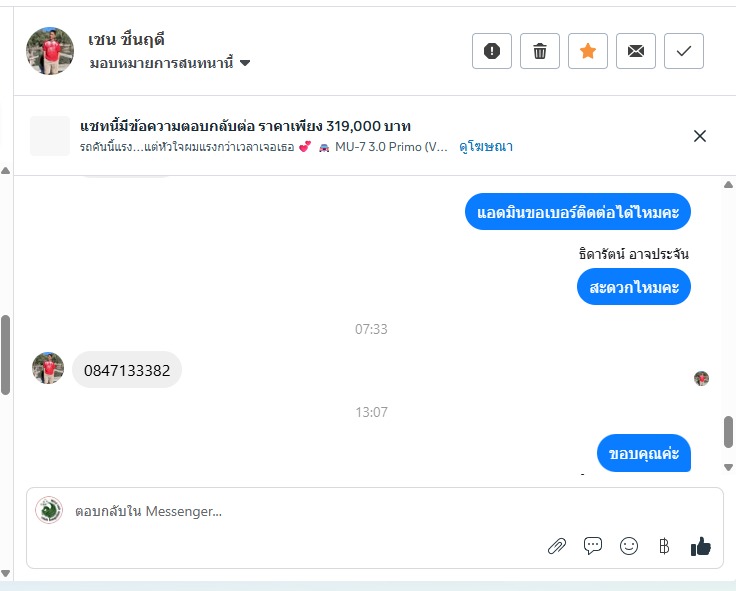Open saved replies speech bubble icon

point(593,546)
